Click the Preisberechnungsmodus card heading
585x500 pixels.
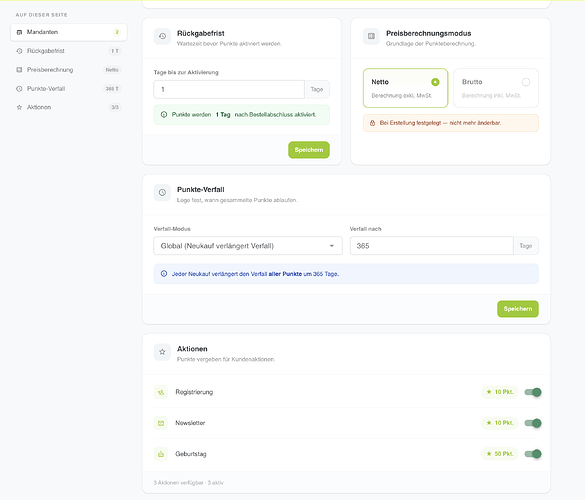tap(429, 33)
